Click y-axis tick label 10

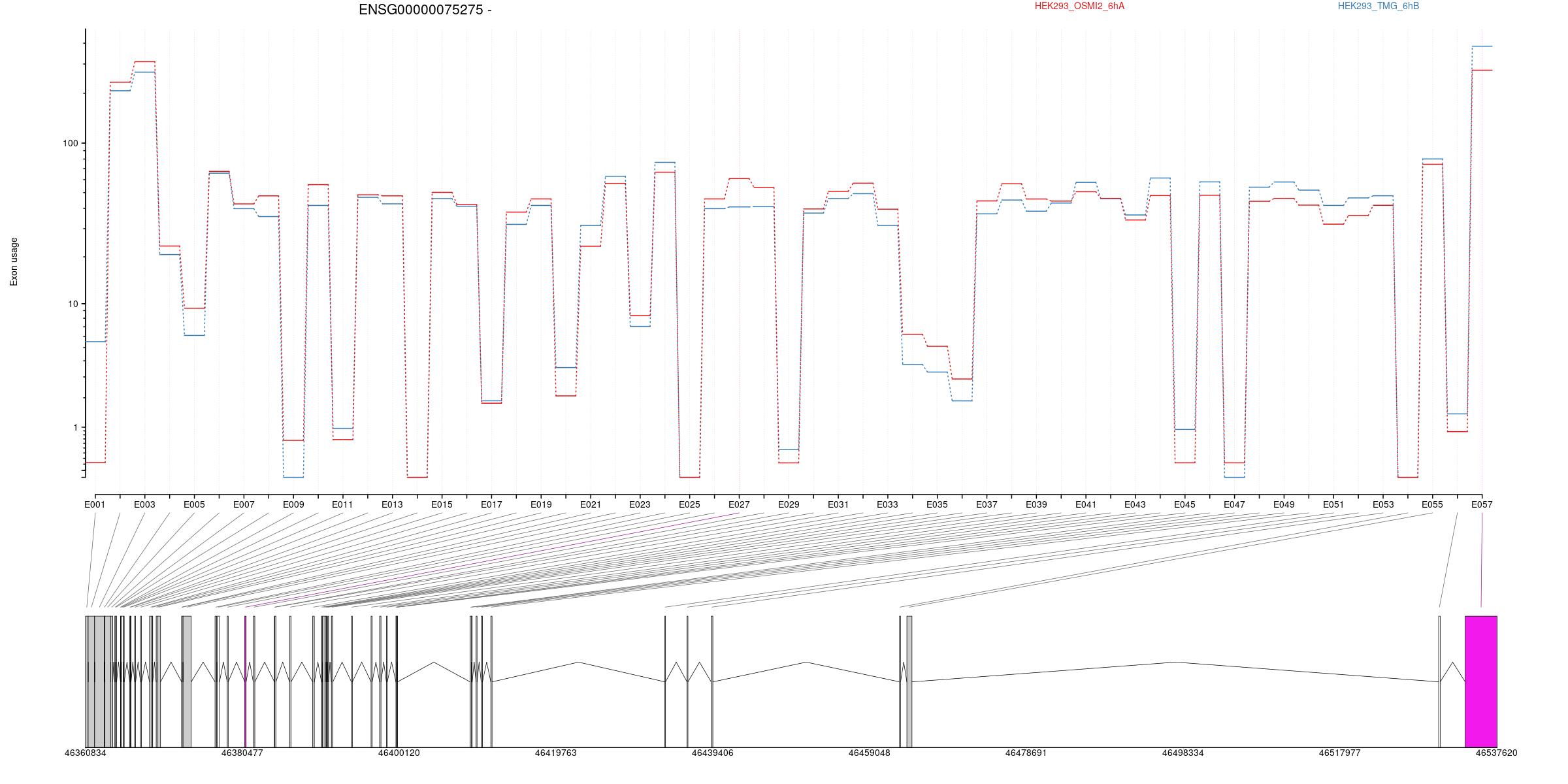click(73, 304)
